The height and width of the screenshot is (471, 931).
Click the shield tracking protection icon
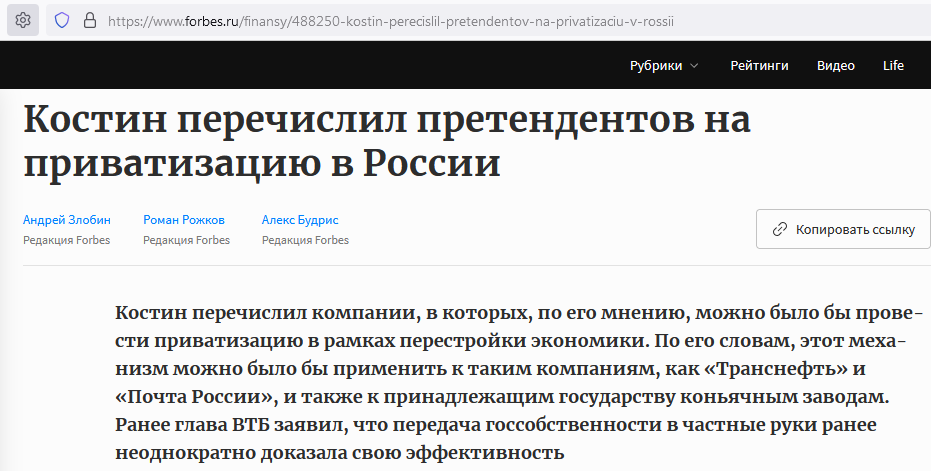coord(62,21)
